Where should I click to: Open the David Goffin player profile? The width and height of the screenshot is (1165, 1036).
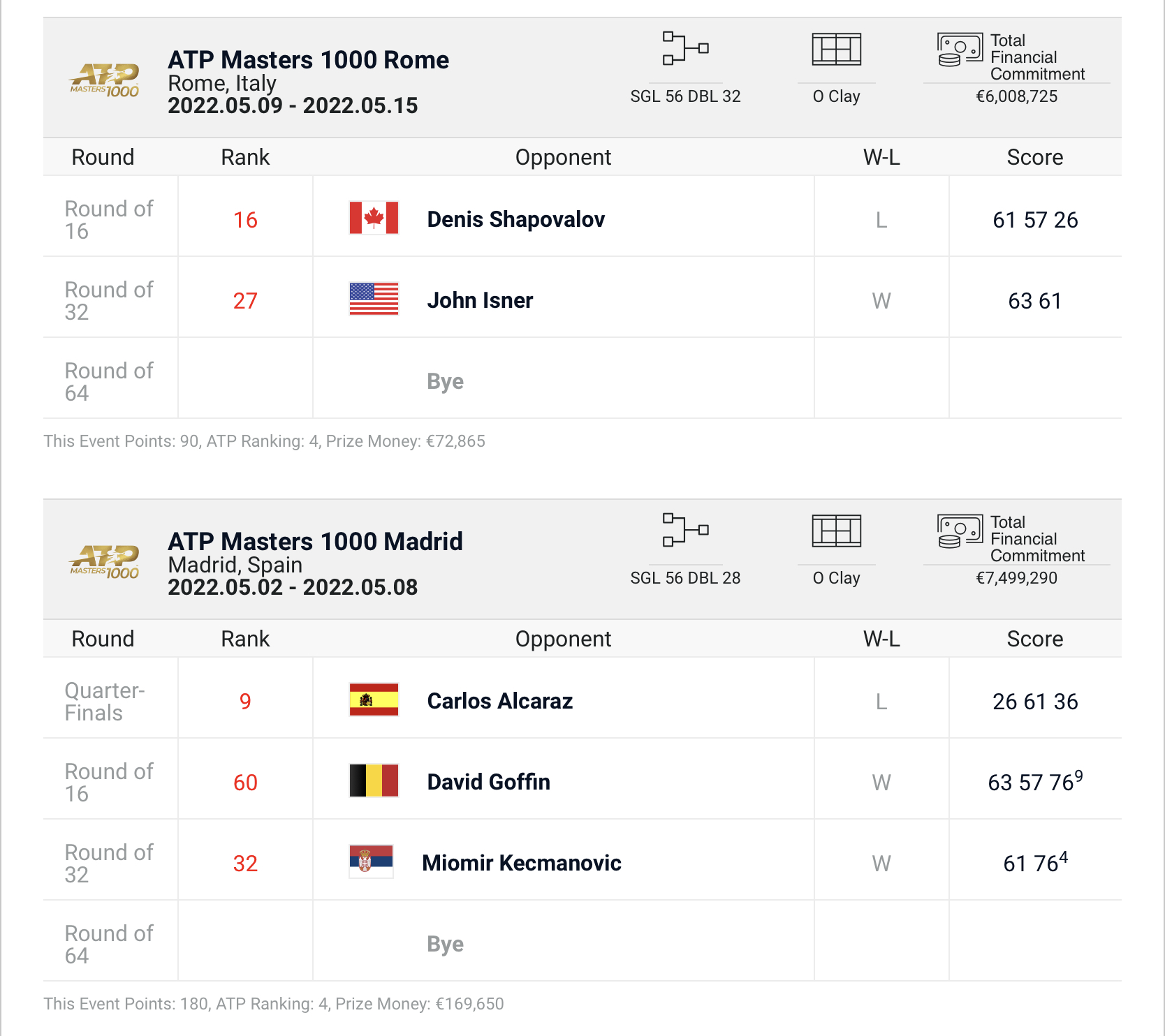[488, 782]
